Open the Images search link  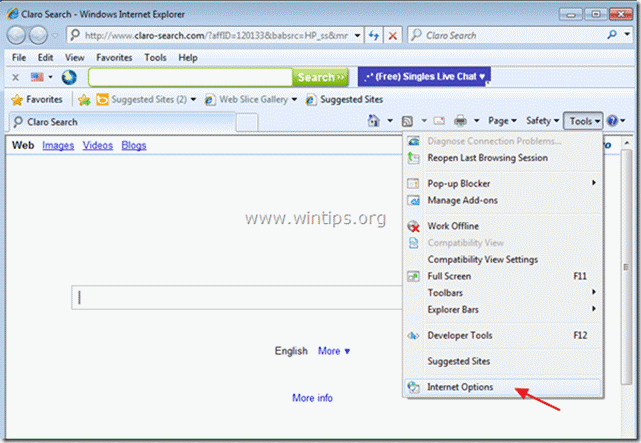(58, 145)
